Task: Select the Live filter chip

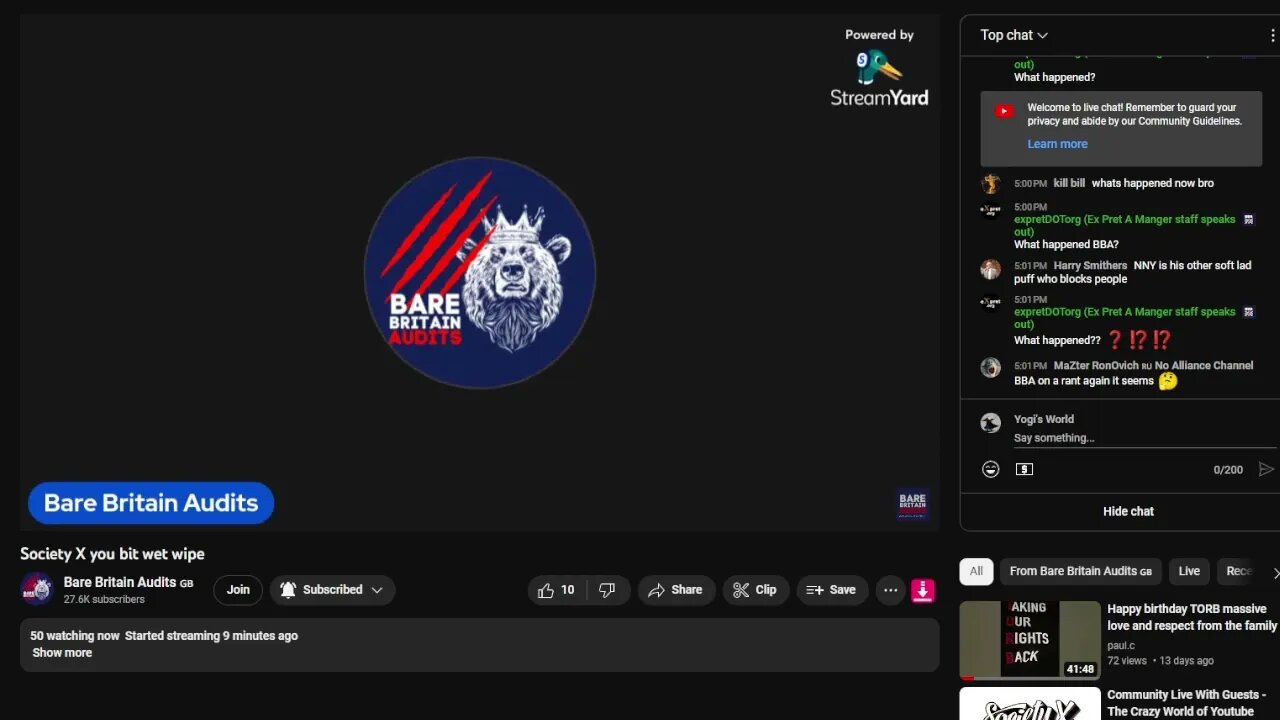Action: (1189, 571)
